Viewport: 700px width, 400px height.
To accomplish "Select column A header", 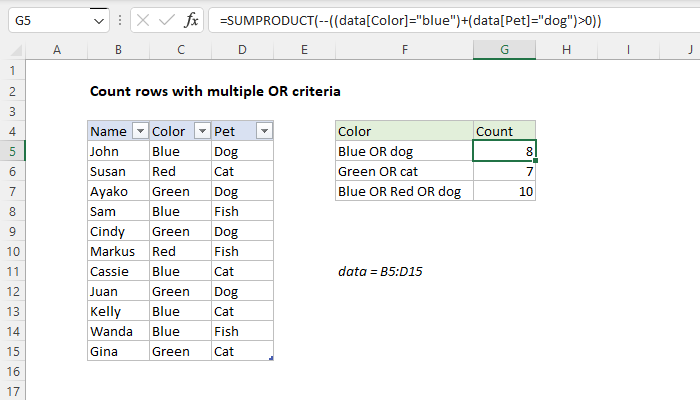I will pyautogui.click(x=56, y=50).
